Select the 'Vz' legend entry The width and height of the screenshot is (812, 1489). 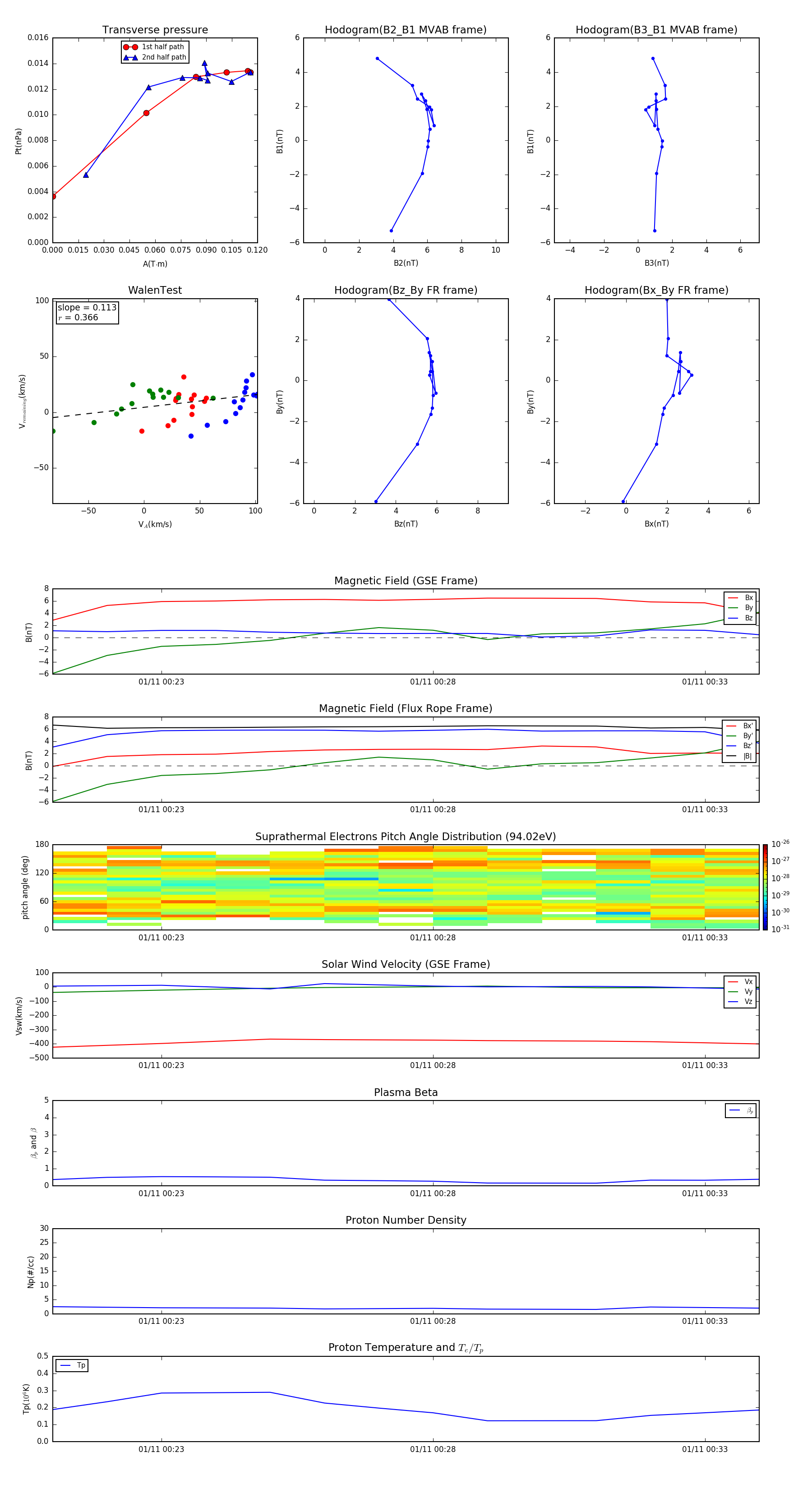[x=740, y=1001]
